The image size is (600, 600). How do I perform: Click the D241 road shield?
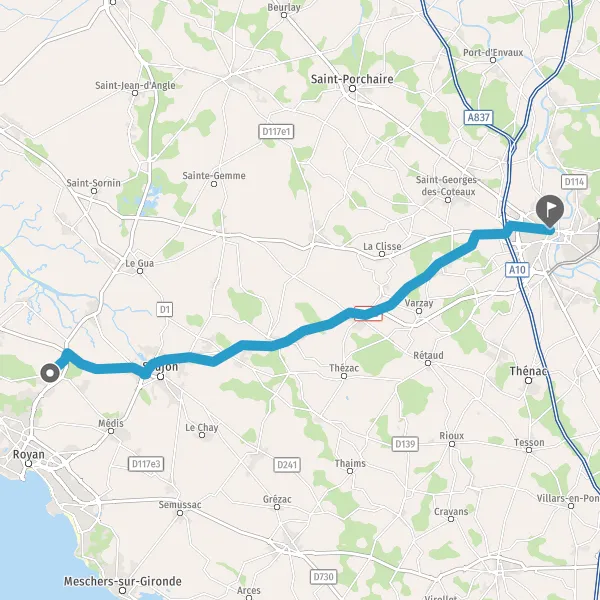point(287,465)
